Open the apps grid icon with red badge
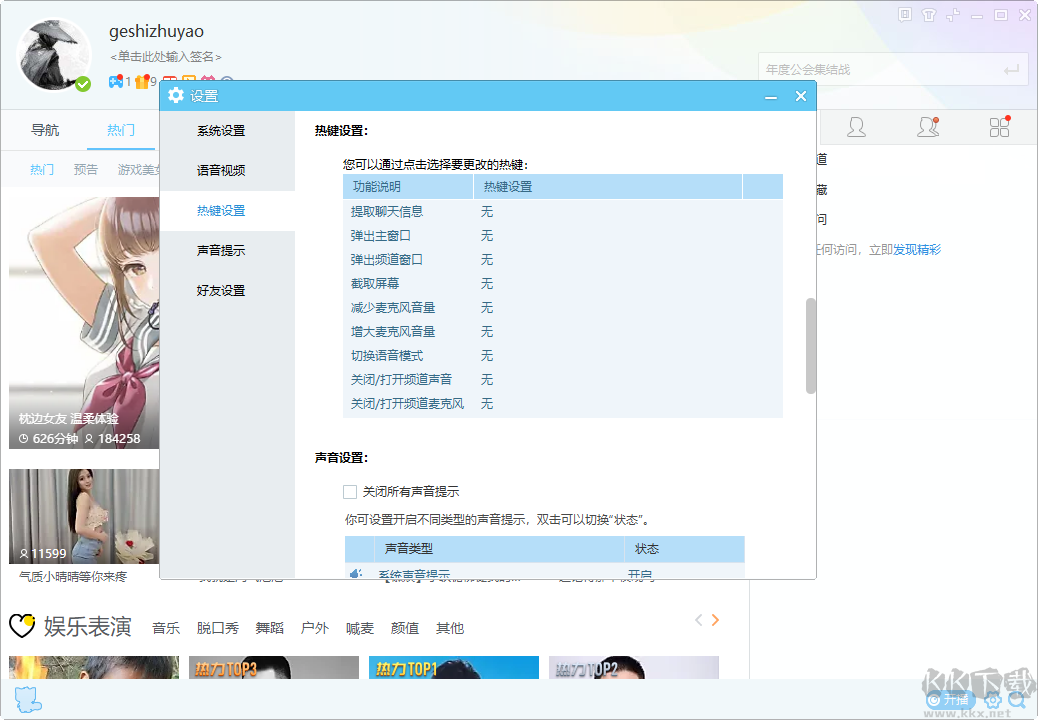The height and width of the screenshot is (720, 1038). click(999, 127)
